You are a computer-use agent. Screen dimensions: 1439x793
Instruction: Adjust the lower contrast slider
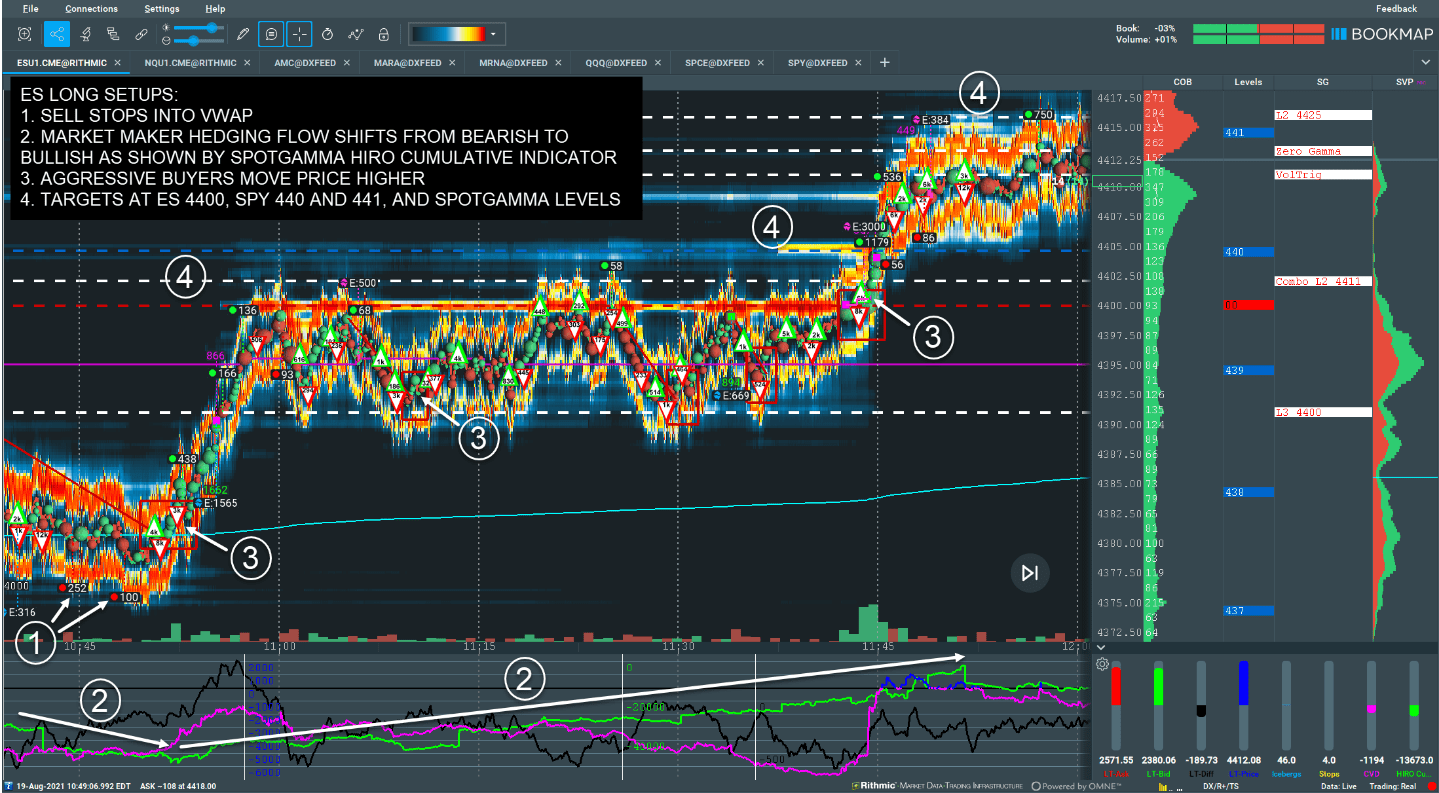coord(197,40)
